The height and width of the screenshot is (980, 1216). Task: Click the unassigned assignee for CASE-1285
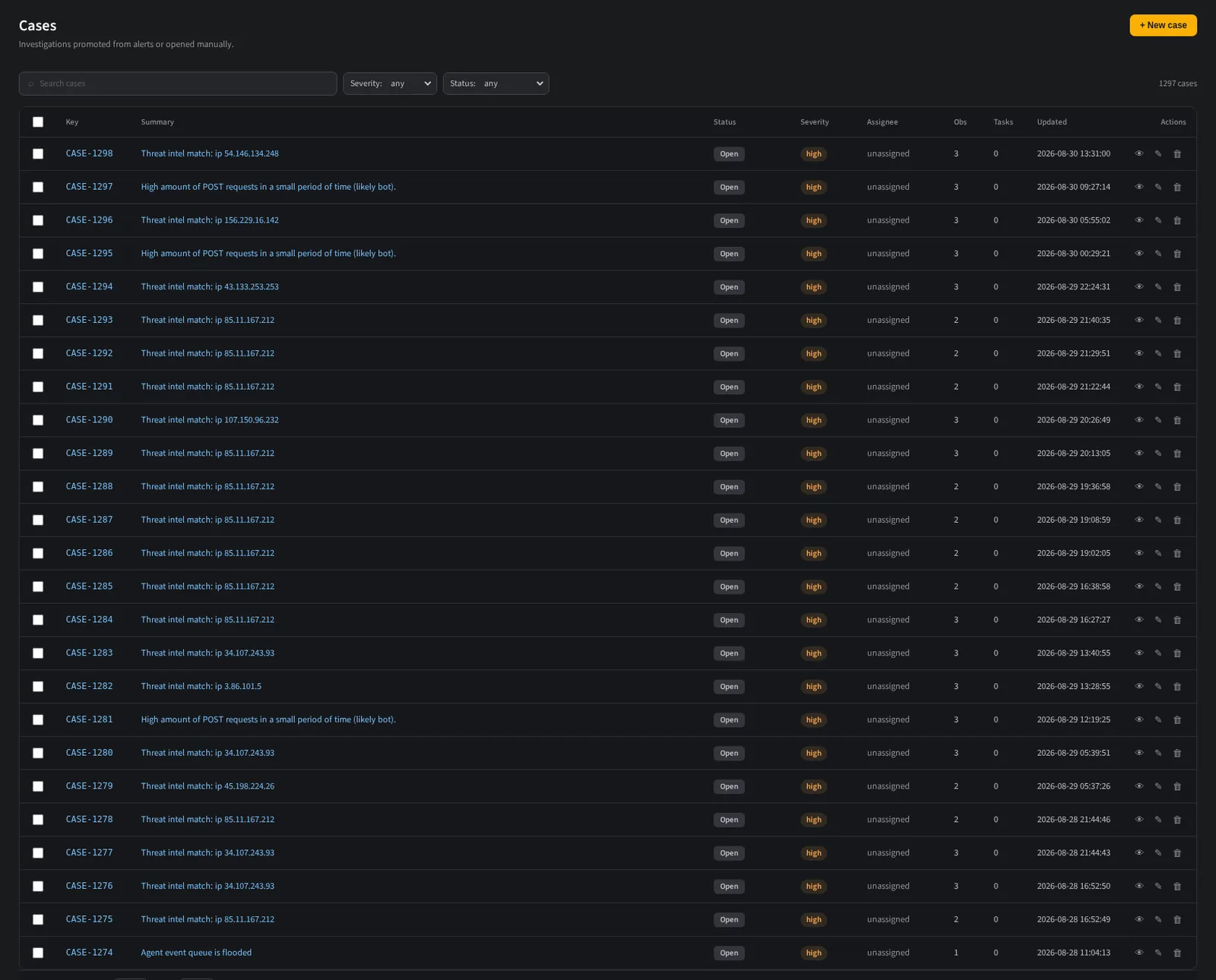pyautogui.click(x=888, y=586)
